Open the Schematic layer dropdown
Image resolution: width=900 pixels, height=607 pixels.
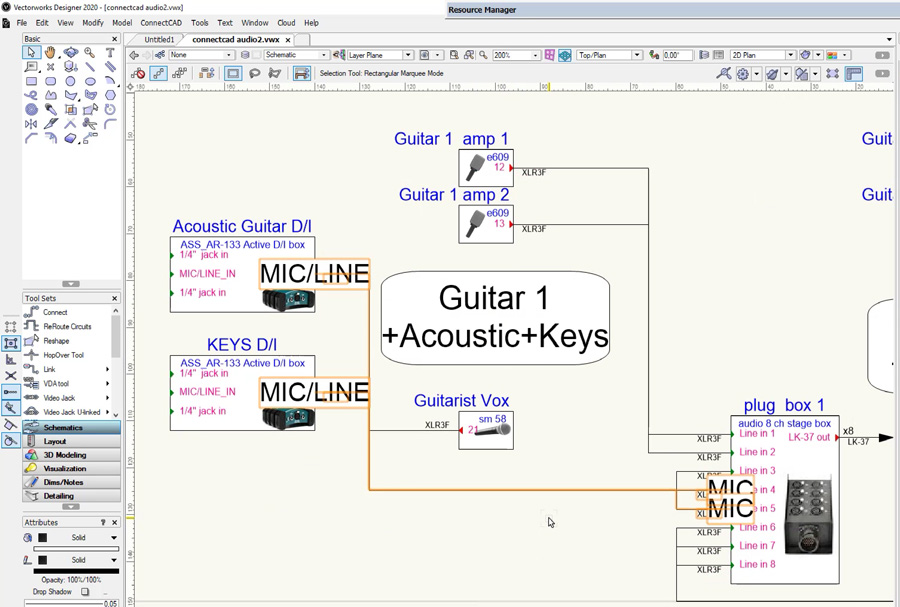296,55
